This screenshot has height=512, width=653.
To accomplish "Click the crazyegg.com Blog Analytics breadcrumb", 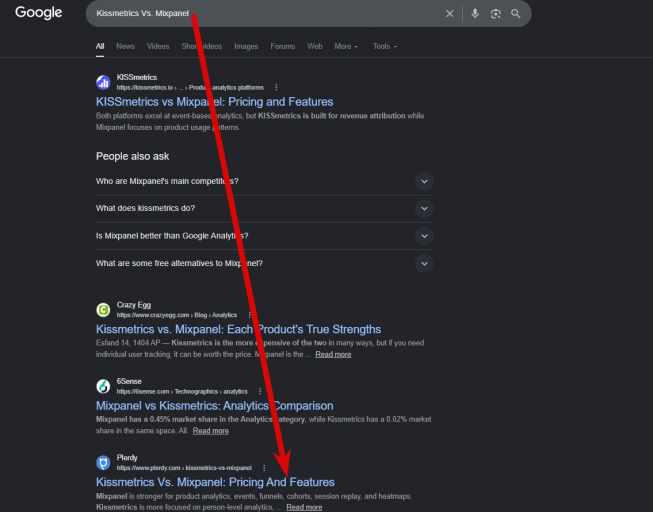I will click(177, 315).
